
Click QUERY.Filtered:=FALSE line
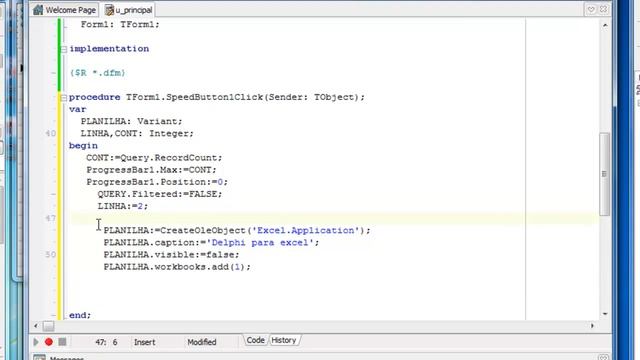click(160, 194)
